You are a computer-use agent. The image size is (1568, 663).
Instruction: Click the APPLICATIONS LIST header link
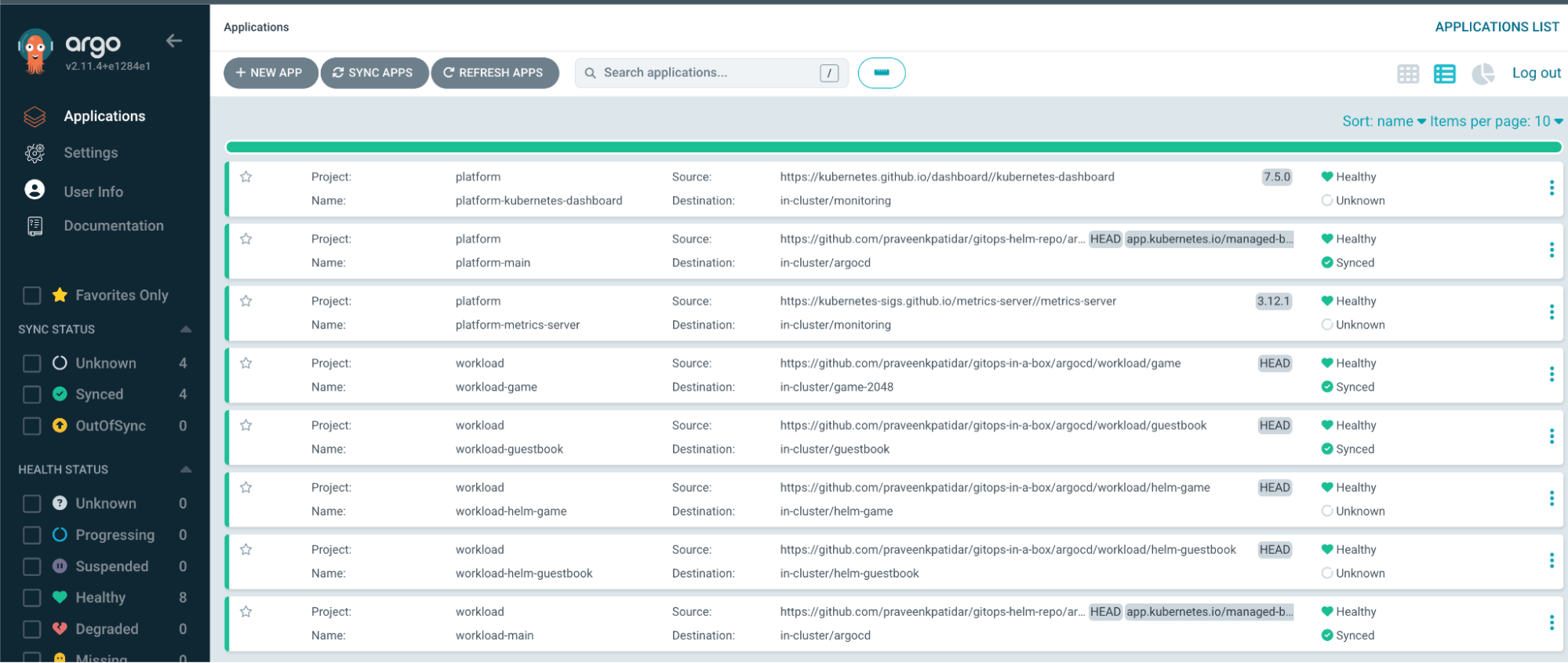[x=1497, y=27]
